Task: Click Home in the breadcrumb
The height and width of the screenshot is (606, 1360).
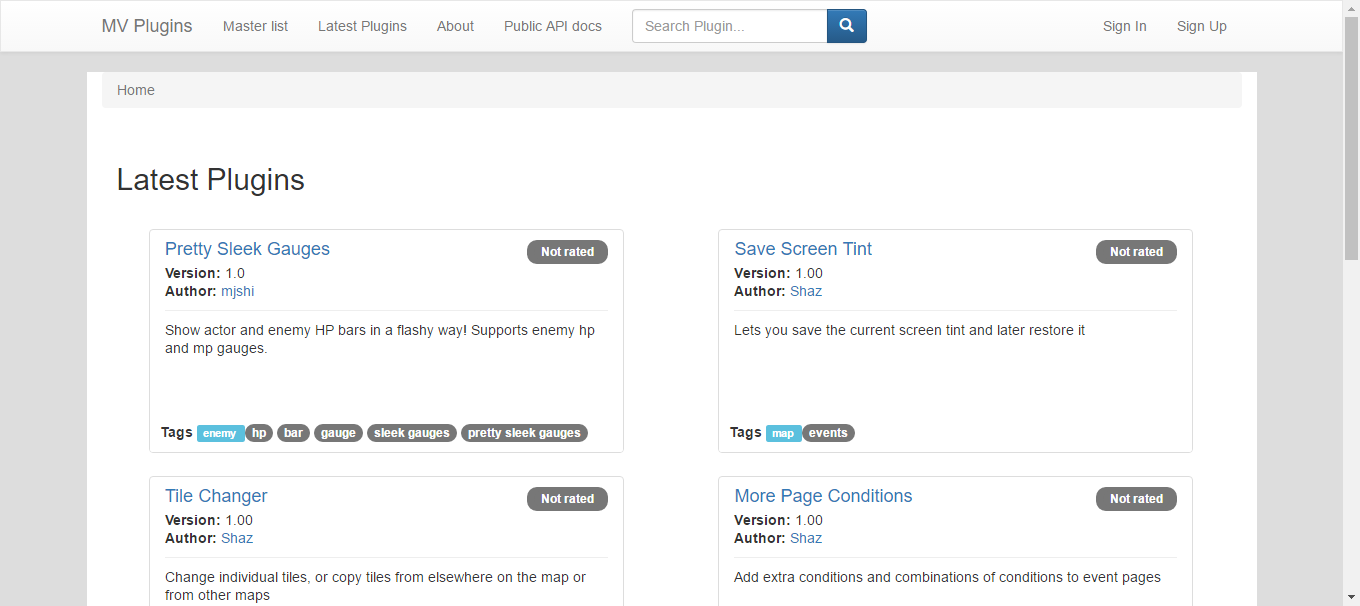Action: click(x=136, y=90)
